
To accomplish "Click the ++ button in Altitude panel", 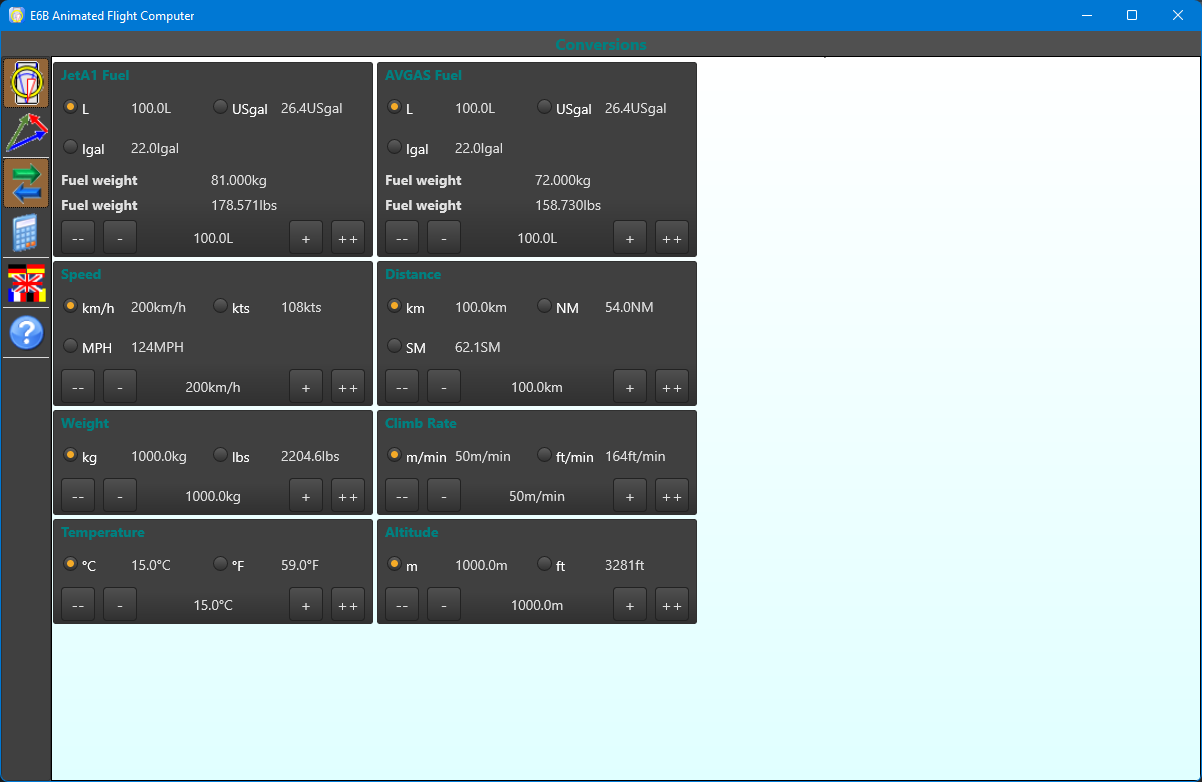I will 672,605.
